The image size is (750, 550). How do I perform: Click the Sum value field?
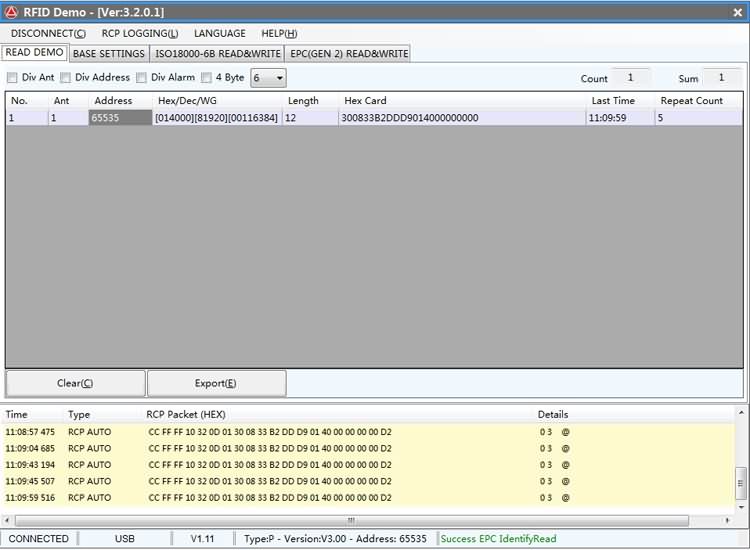click(721, 77)
